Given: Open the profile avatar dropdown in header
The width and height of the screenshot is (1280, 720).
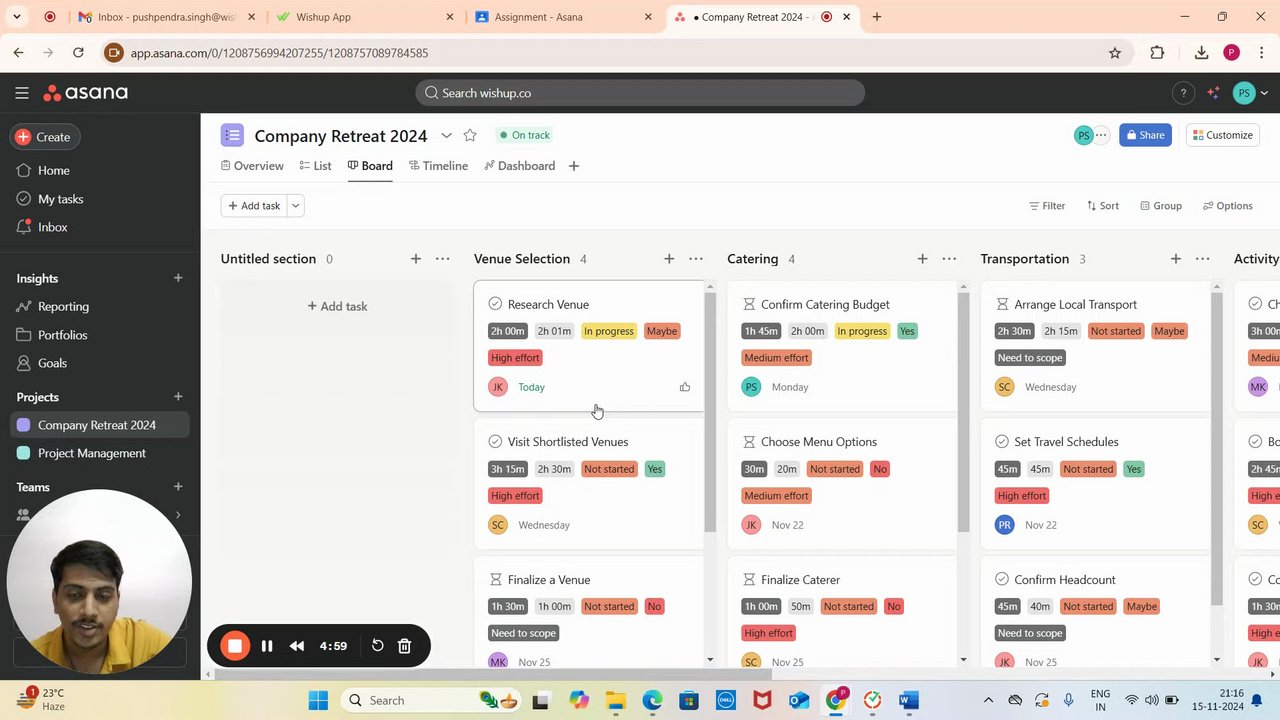Looking at the screenshot, I should tap(1251, 93).
